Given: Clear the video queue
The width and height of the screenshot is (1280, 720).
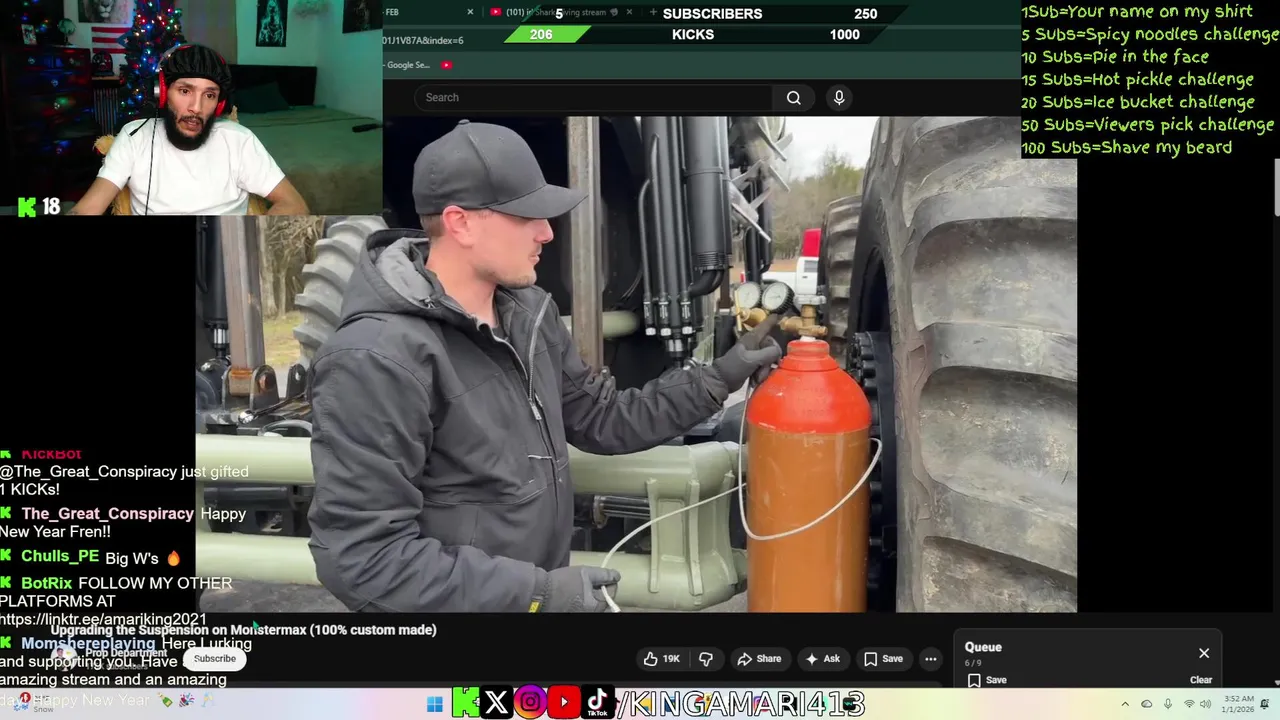Looking at the screenshot, I should 1201,680.
